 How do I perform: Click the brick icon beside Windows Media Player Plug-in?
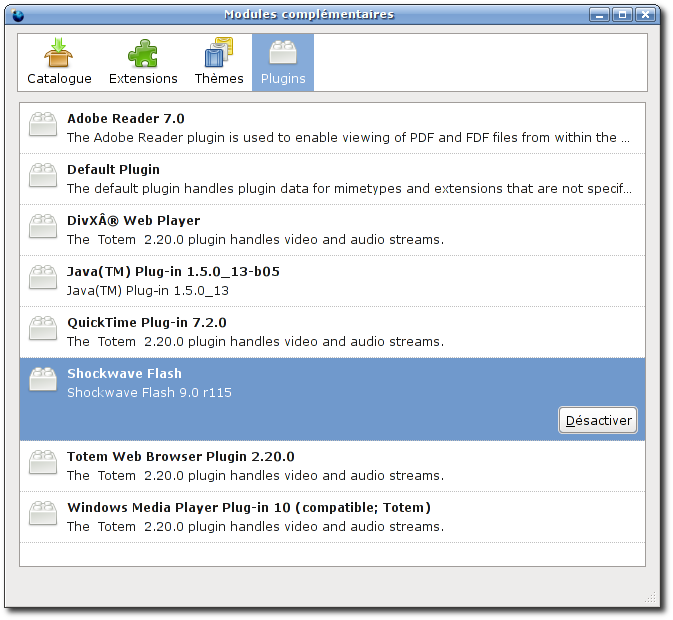[43, 514]
